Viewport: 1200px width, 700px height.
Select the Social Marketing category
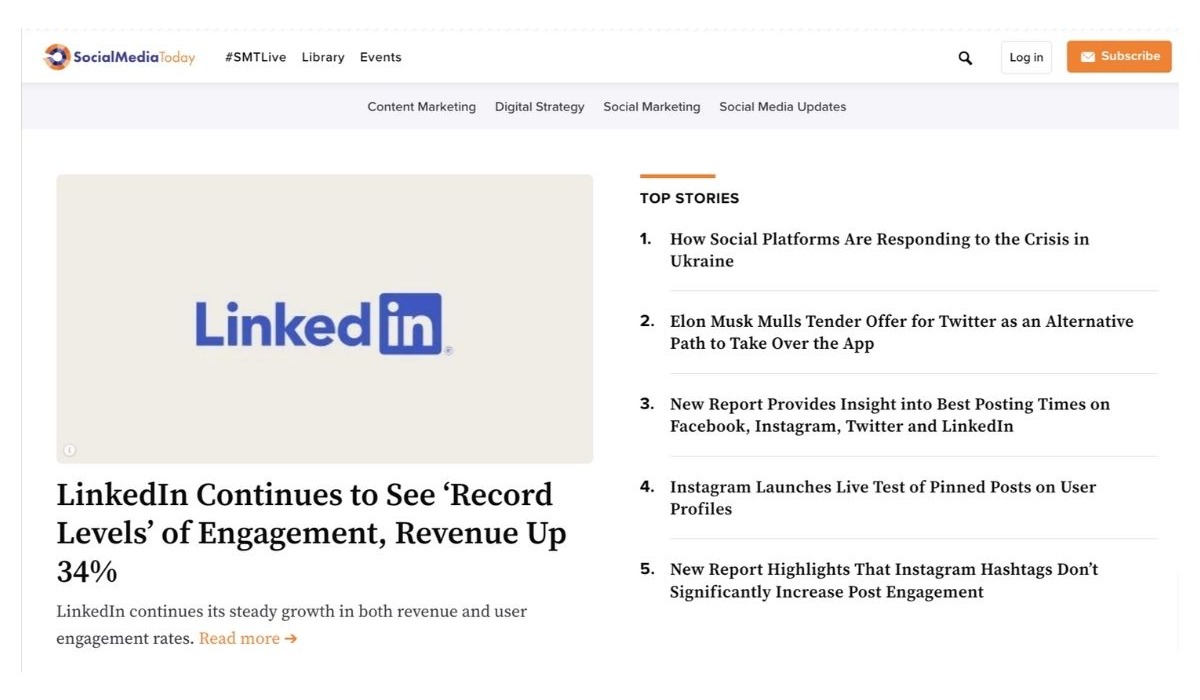pyautogui.click(x=652, y=107)
